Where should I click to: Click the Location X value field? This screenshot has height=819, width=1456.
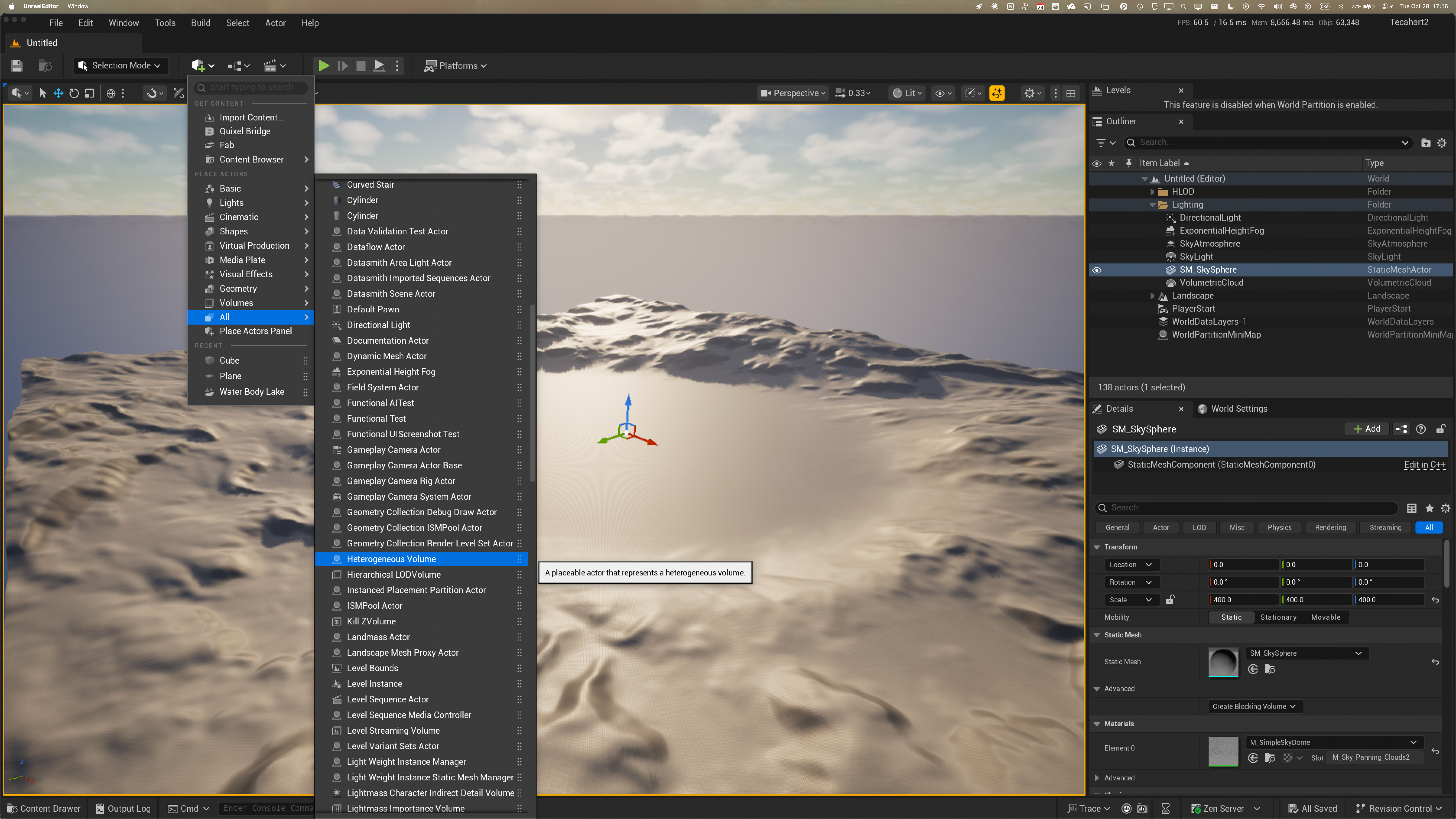[x=1244, y=565]
